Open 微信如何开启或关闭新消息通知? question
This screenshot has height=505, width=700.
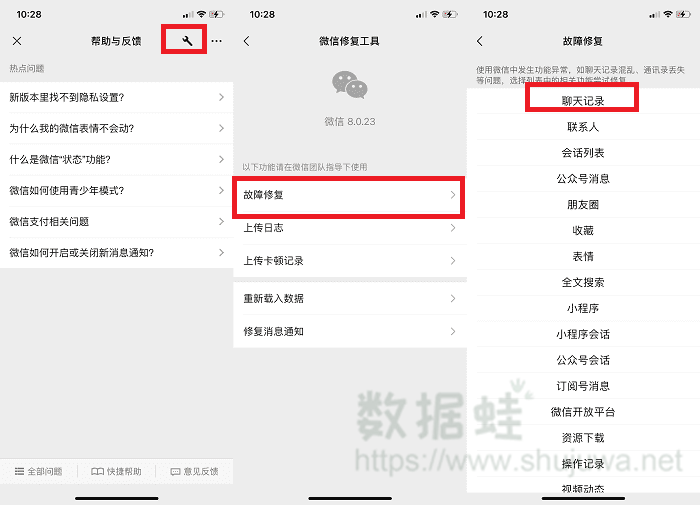tap(117, 253)
